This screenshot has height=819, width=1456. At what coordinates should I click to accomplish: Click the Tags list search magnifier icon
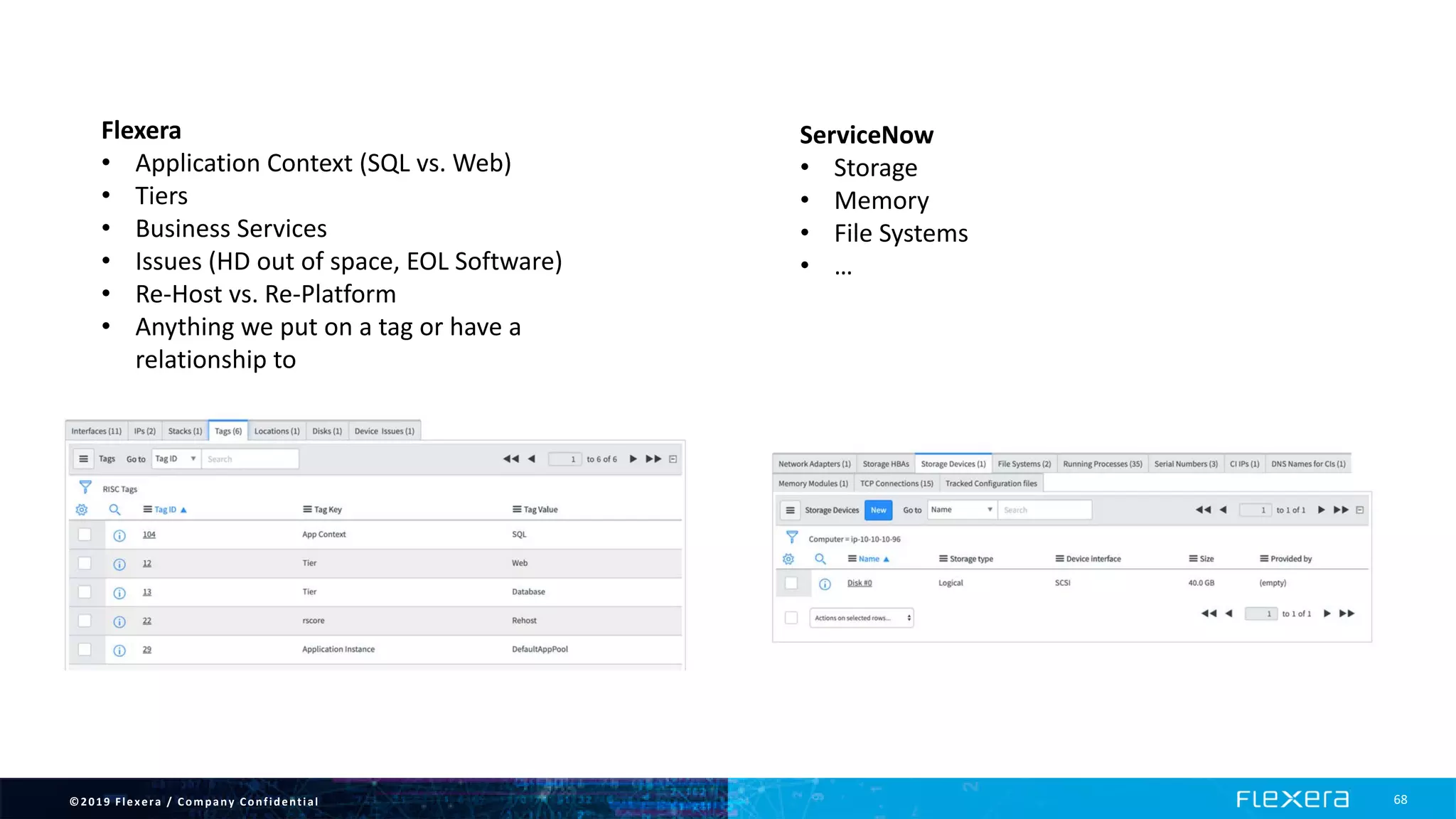click(x=114, y=510)
